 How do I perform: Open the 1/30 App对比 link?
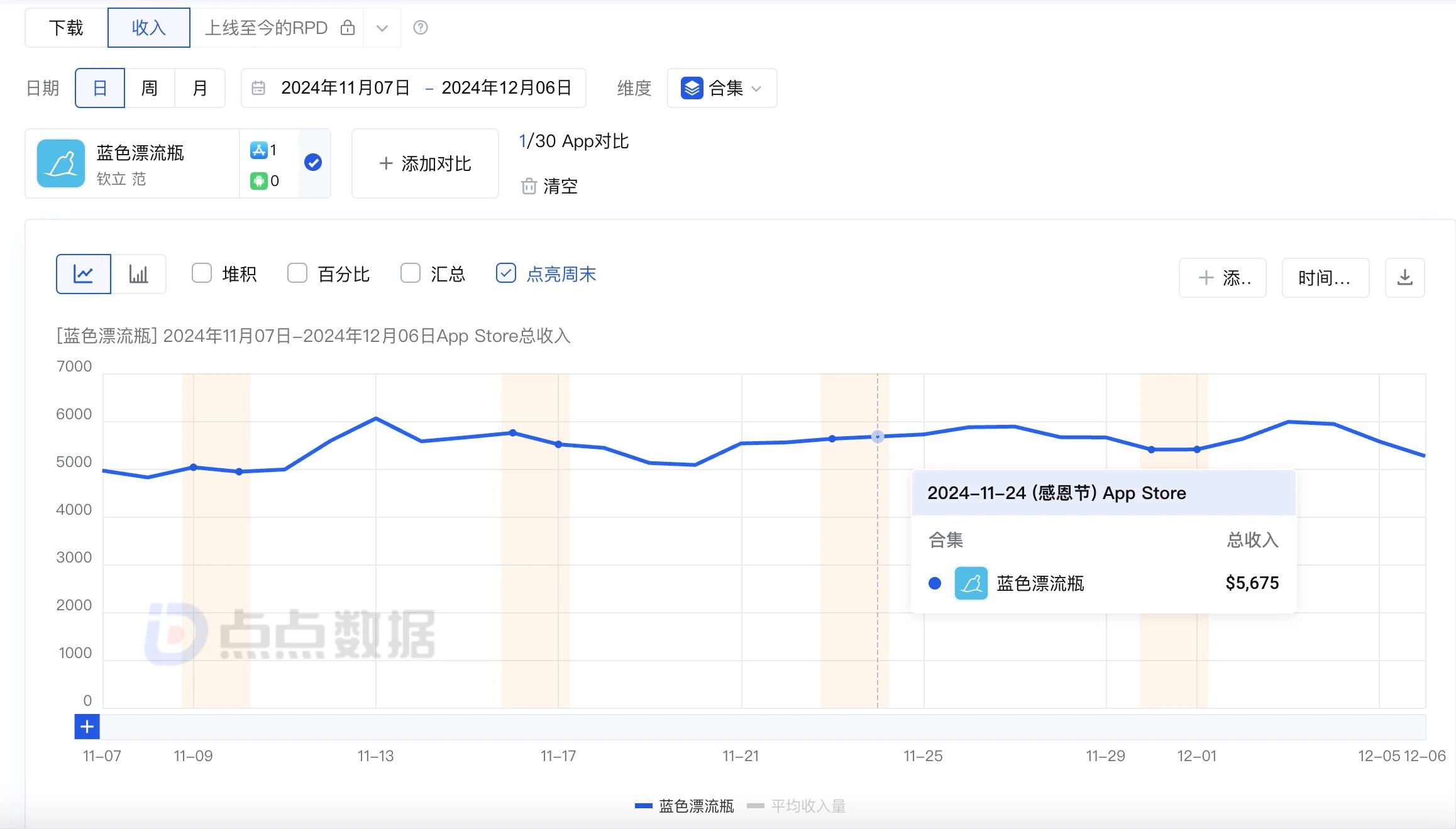pos(573,141)
